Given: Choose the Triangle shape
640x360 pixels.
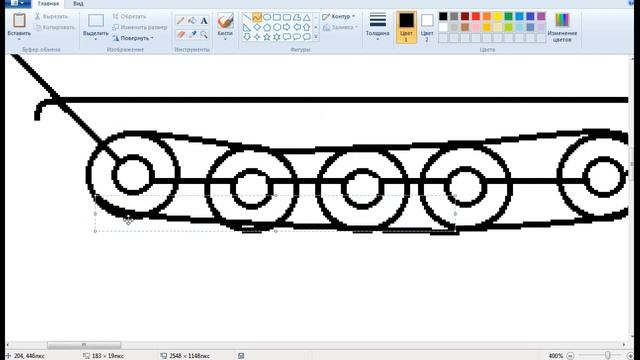Looking at the screenshot, I should (x=307, y=18).
